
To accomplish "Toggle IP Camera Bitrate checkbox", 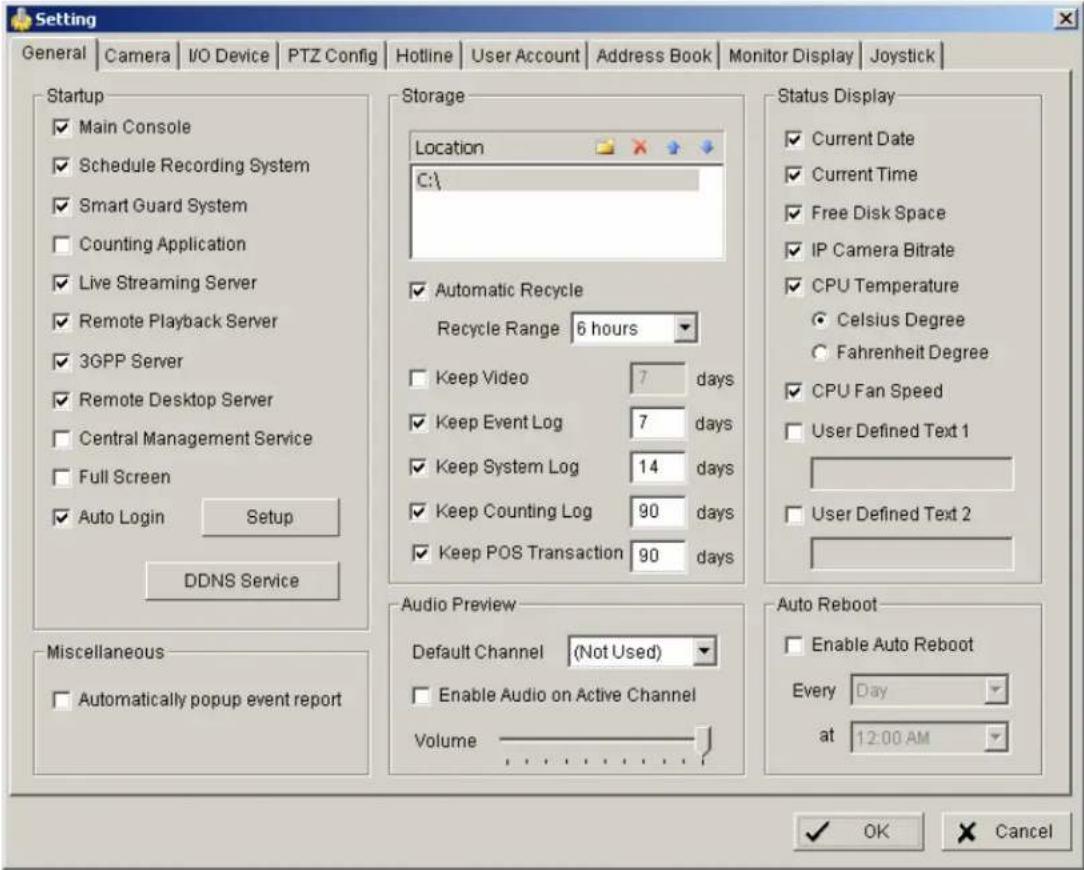I will [794, 250].
